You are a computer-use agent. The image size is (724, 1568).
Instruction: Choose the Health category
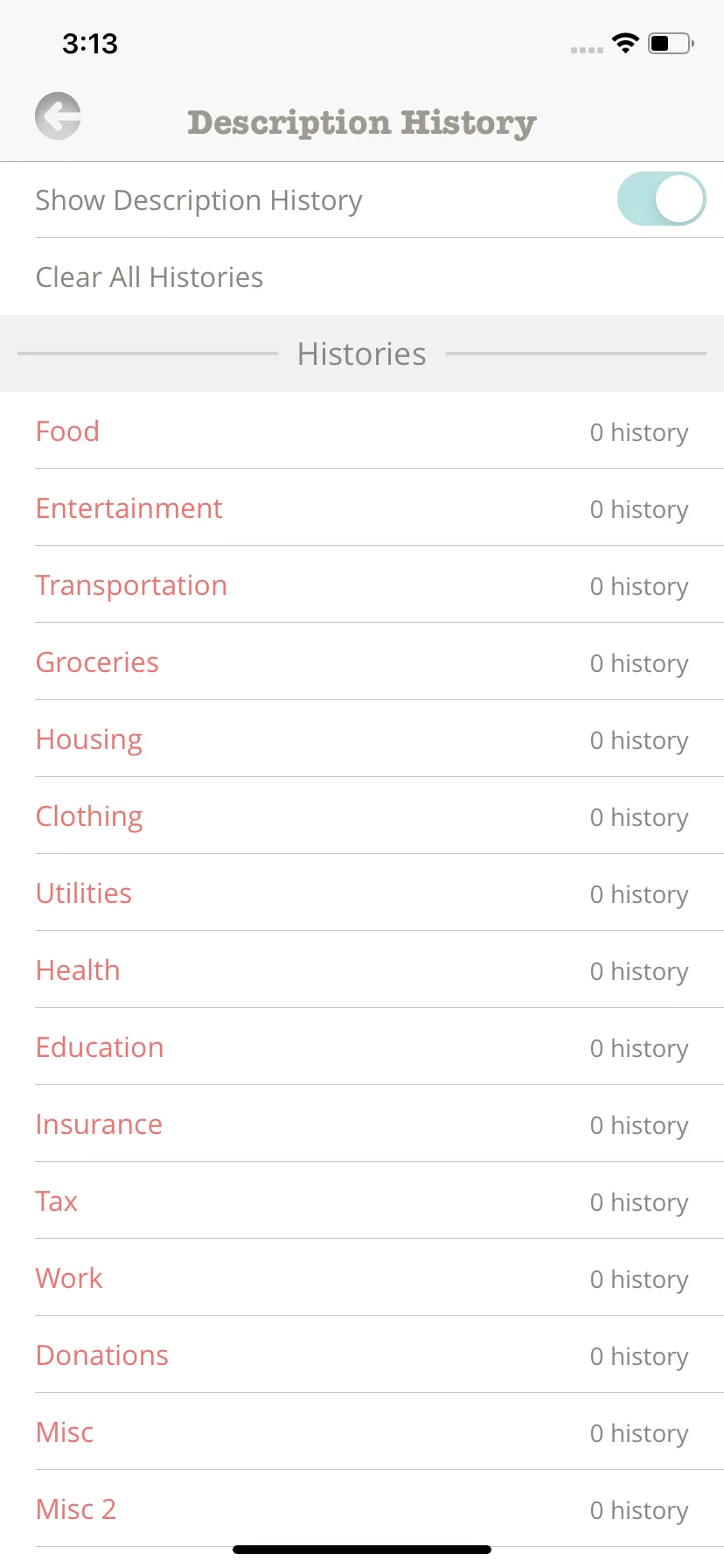(x=362, y=969)
